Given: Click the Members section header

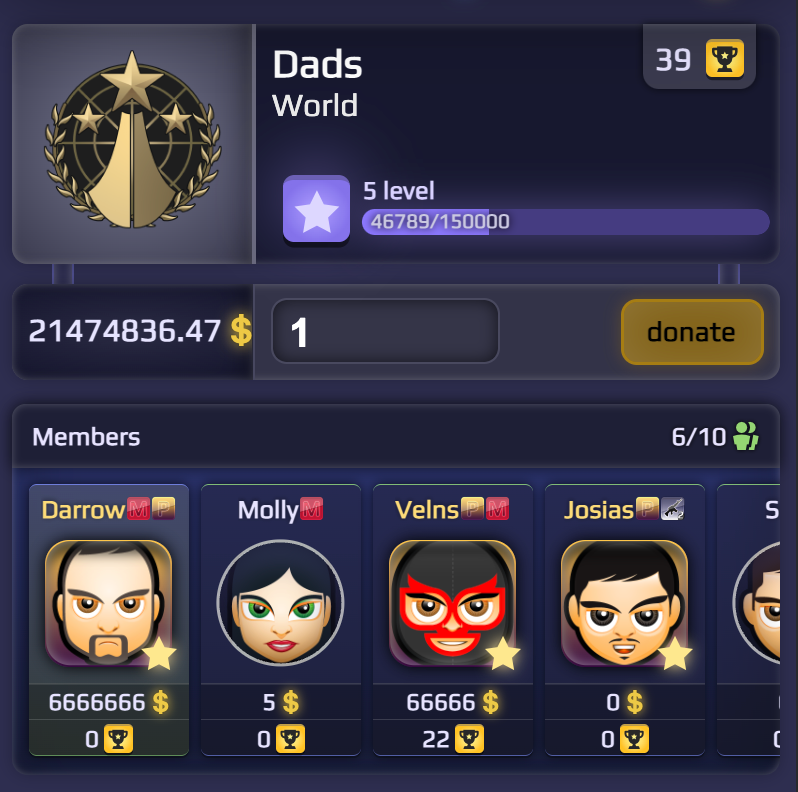Looking at the screenshot, I should pos(396,436).
